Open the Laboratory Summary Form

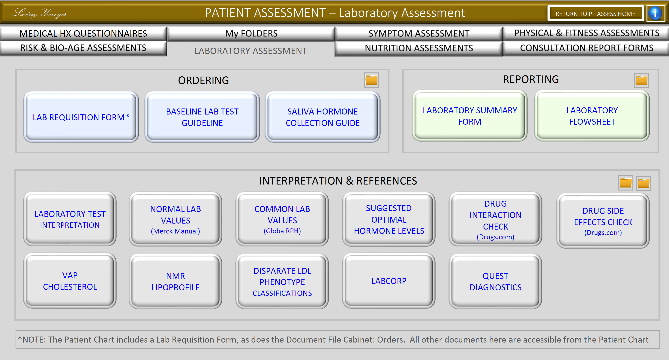pos(470,116)
